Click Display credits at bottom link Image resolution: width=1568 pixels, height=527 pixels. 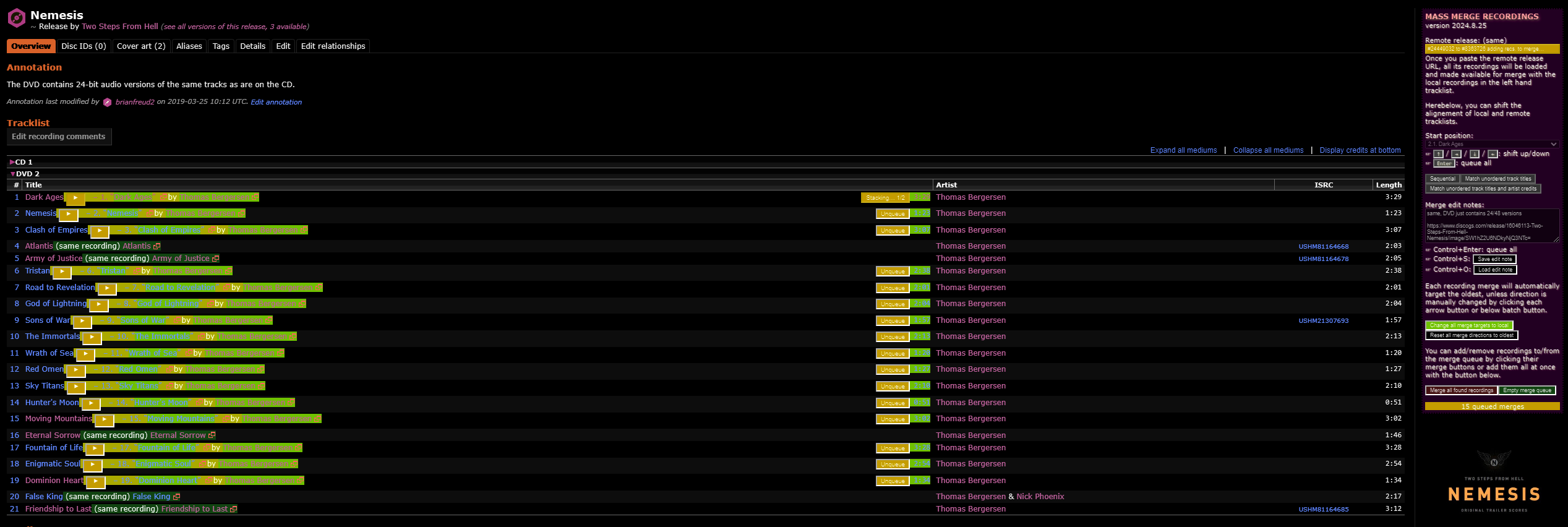pyautogui.click(x=1360, y=150)
